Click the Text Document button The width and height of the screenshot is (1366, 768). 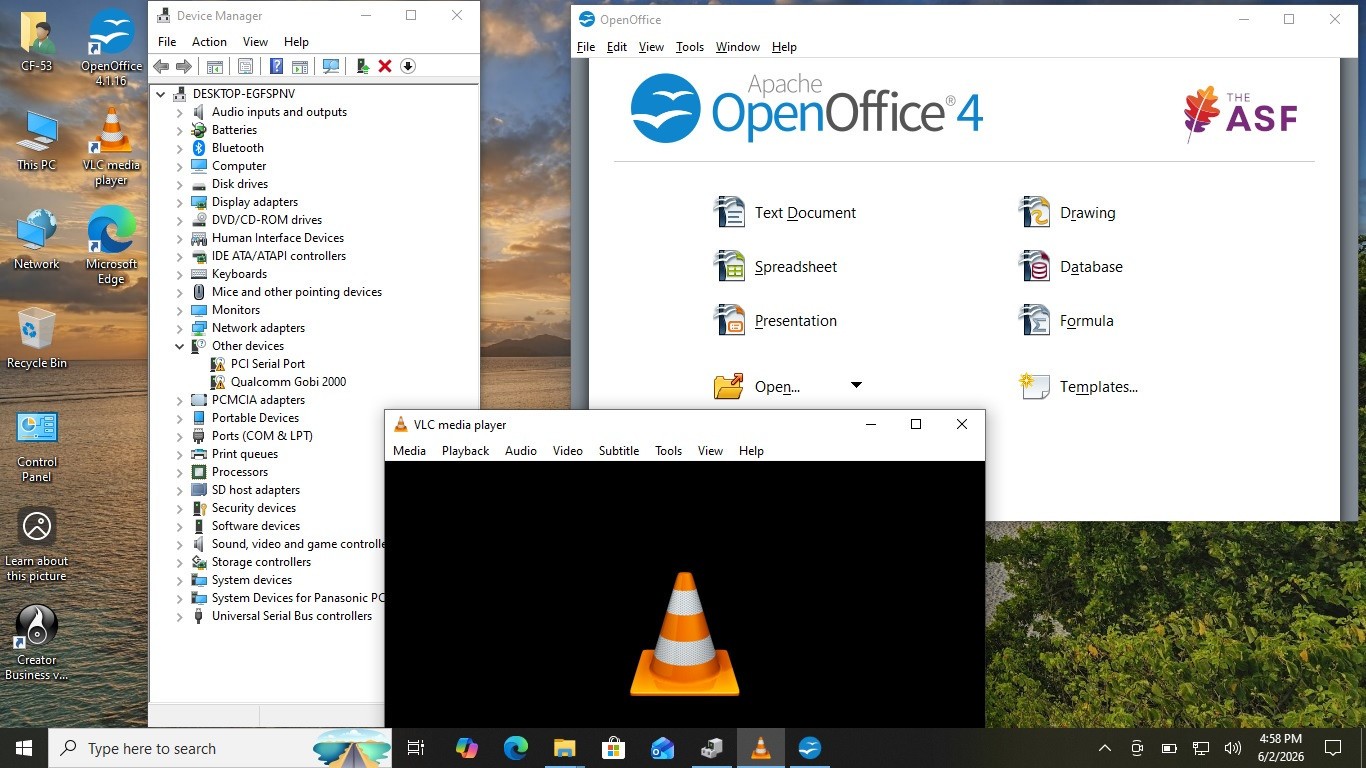coord(785,213)
